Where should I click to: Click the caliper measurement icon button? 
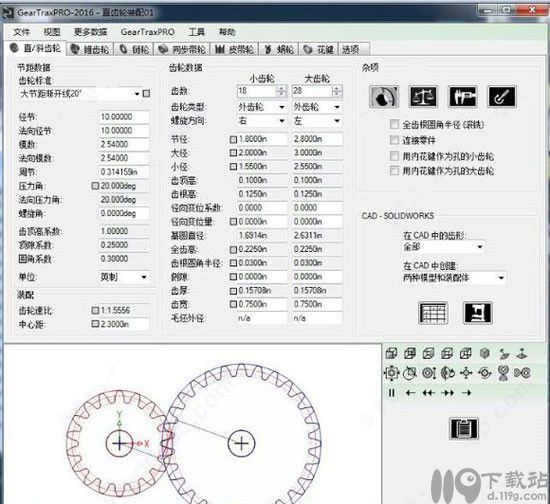coord(463,96)
